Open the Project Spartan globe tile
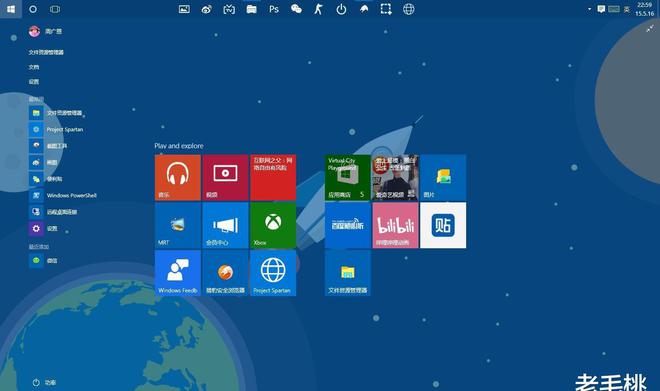 pyautogui.click(x=273, y=273)
